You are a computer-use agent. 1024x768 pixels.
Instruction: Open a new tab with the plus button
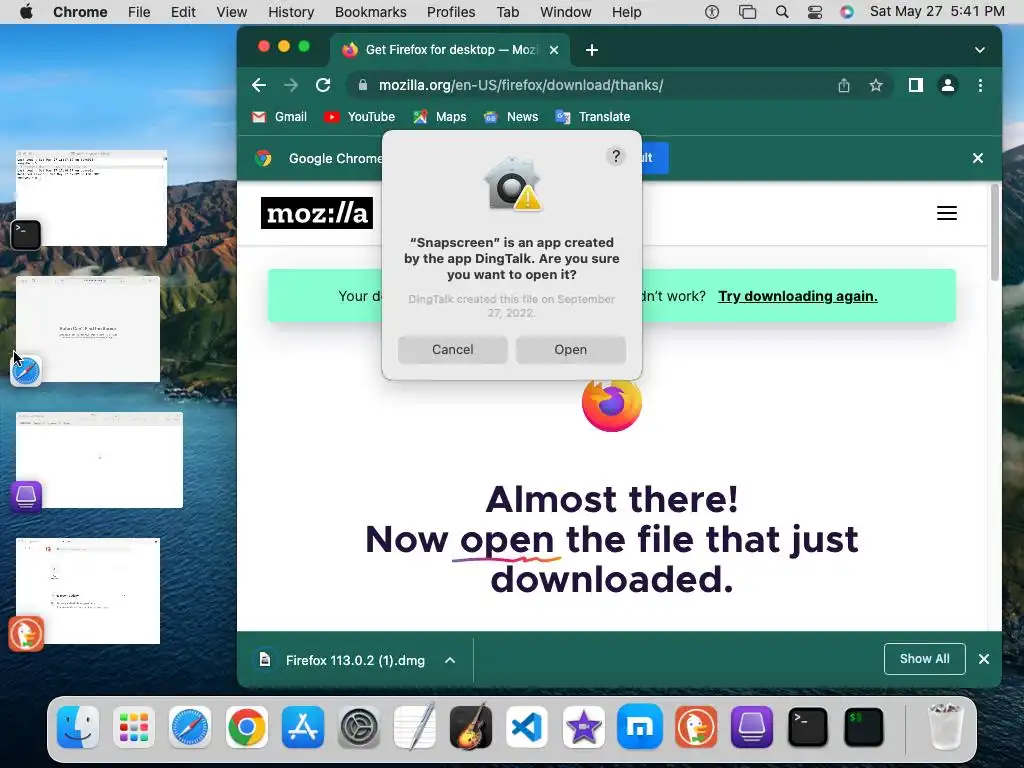[x=592, y=50]
